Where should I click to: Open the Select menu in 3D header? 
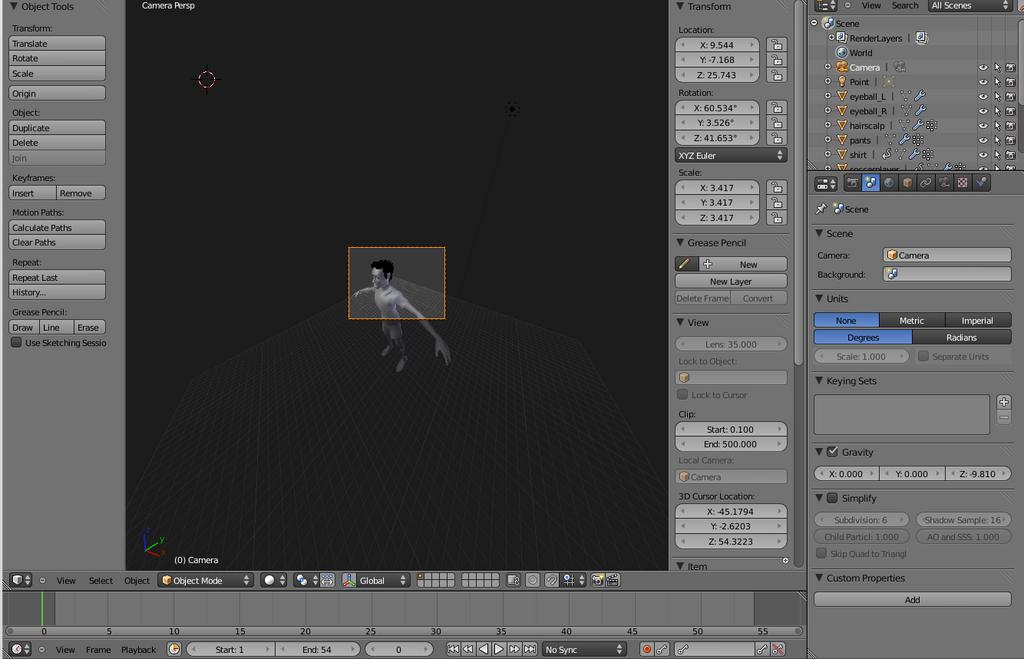coord(101,580)
